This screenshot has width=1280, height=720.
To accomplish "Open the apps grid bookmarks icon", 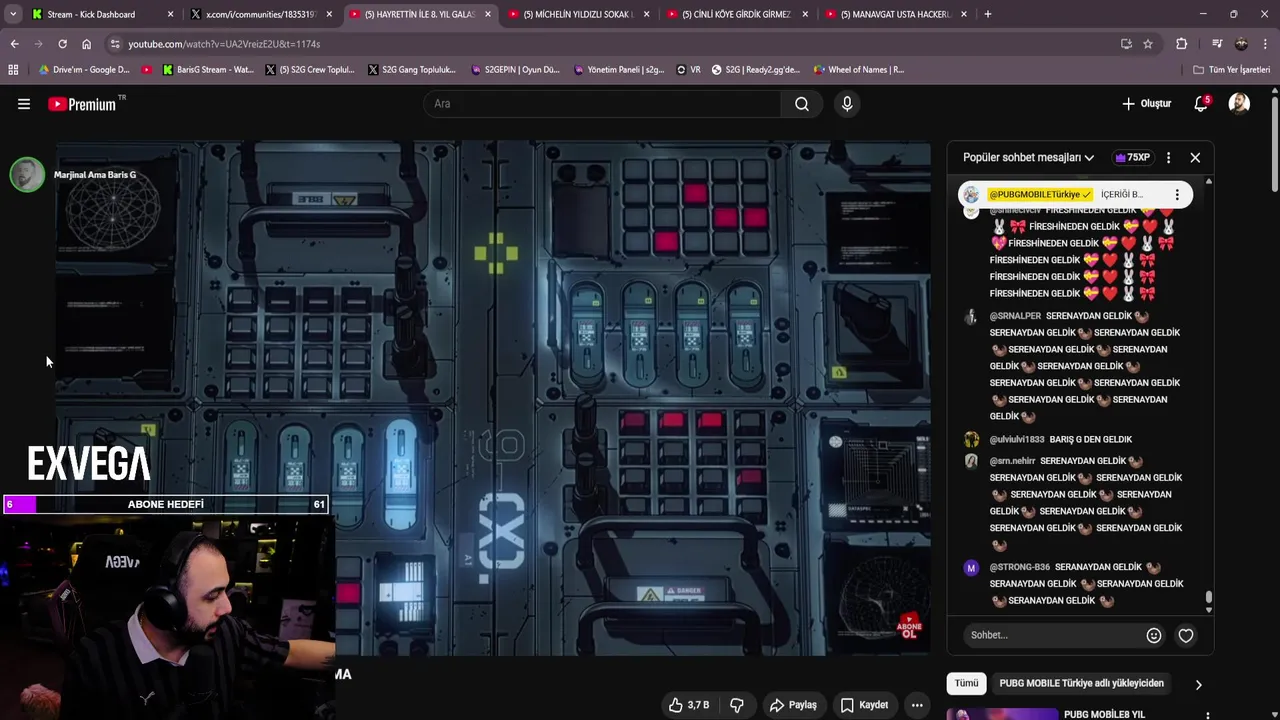I will click(13, 70).
